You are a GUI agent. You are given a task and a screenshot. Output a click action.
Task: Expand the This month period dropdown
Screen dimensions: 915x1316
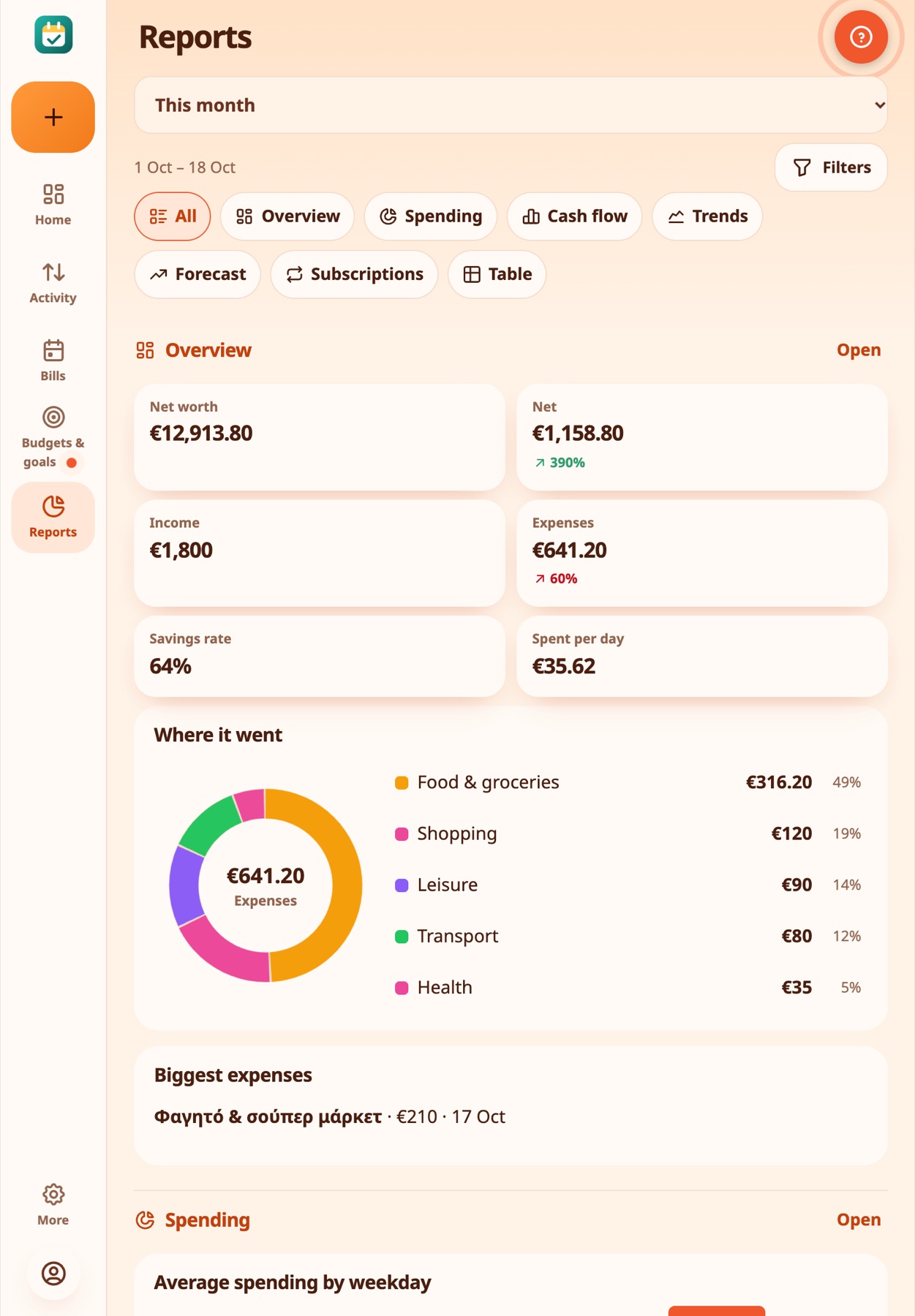click(511, 105)
